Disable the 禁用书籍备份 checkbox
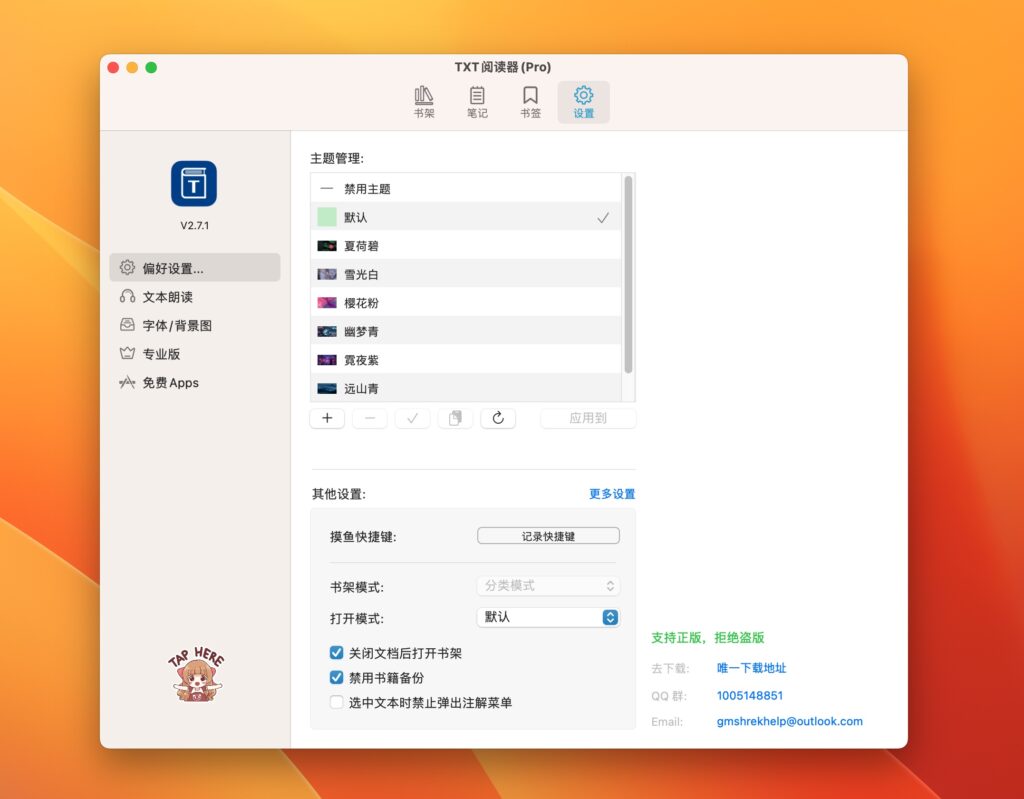 click(x=337, y=677)
